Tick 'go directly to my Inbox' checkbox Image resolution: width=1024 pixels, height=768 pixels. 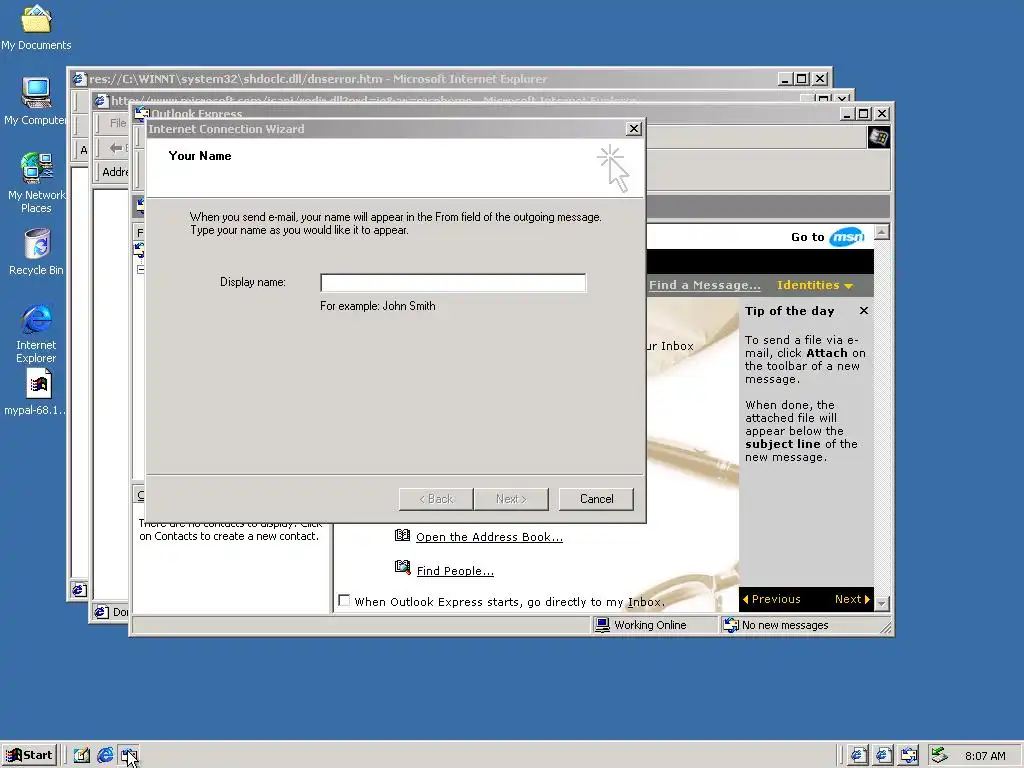coord(344,600)
